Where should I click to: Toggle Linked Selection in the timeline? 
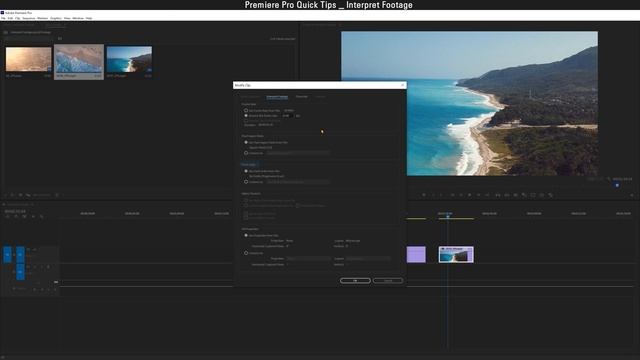(24, 216)
